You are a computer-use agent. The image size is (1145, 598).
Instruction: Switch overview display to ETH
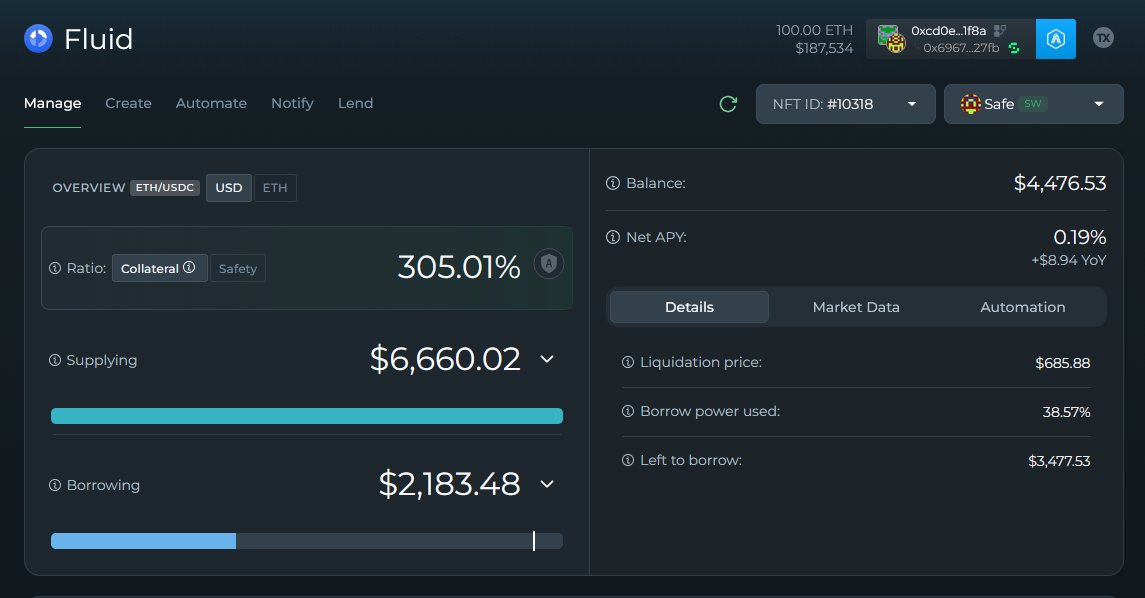[x=275, y=187]
